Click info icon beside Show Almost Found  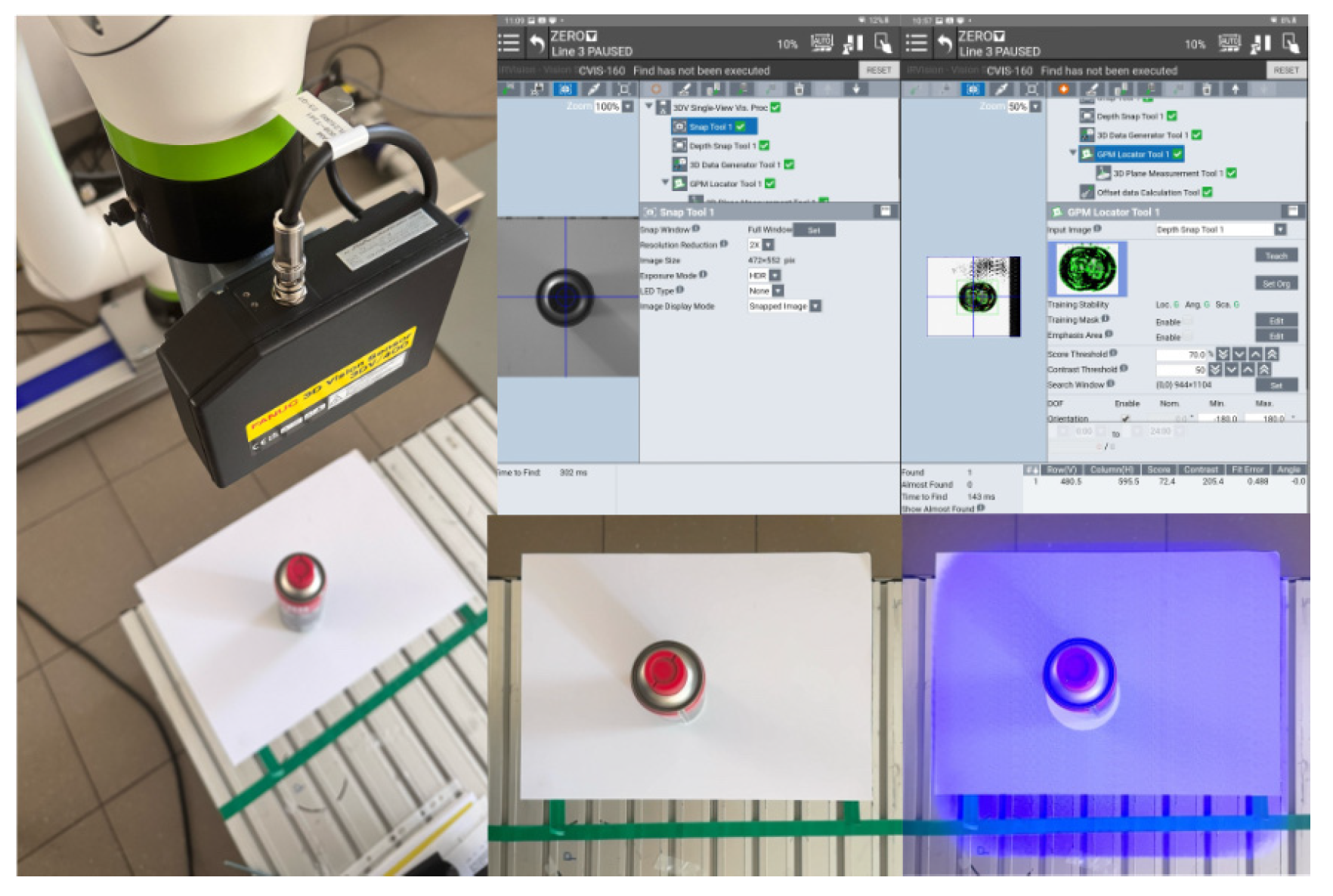click(981, 508)
